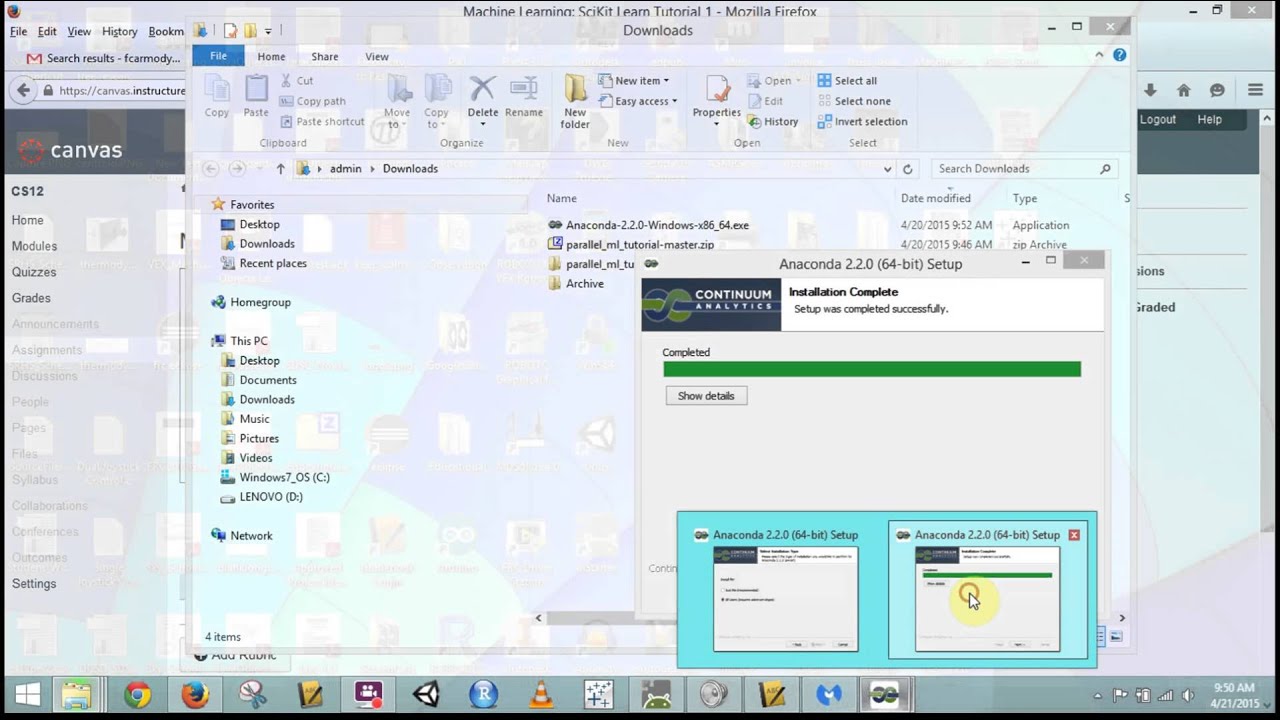Open the File tab in Explorer

[x=218, y=57]
